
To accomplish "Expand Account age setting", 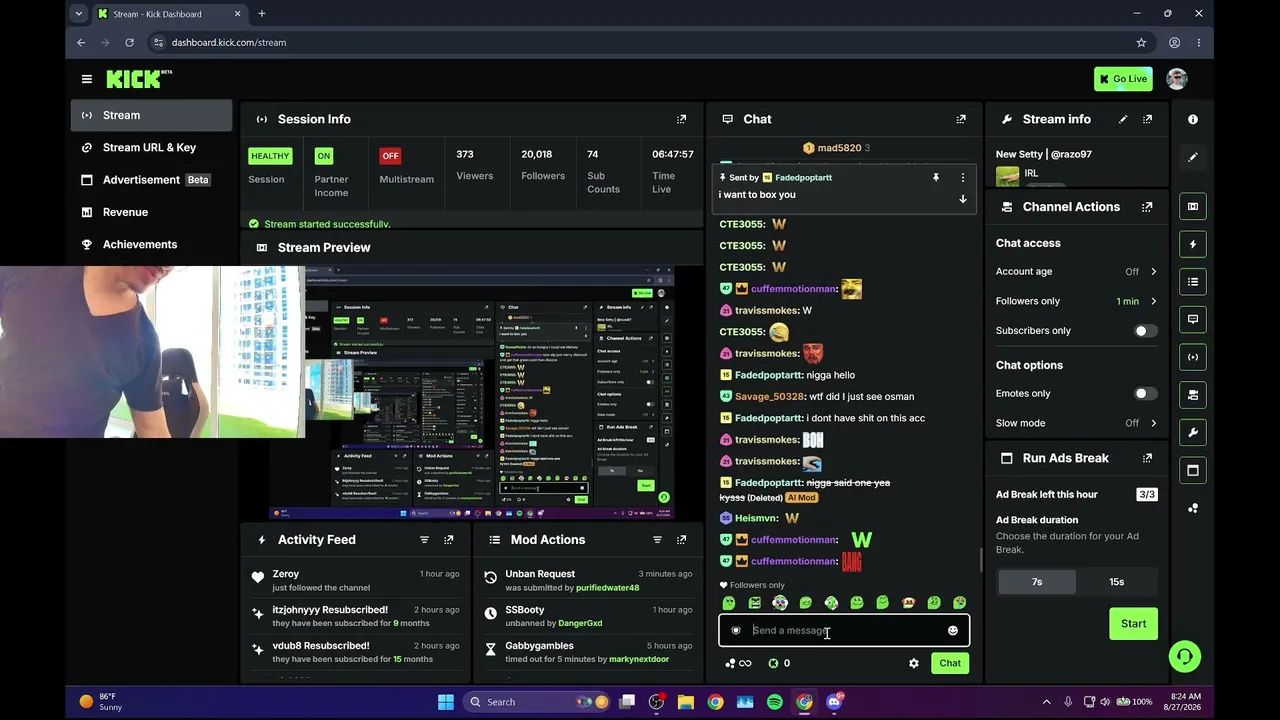I will pos(1153,272).
